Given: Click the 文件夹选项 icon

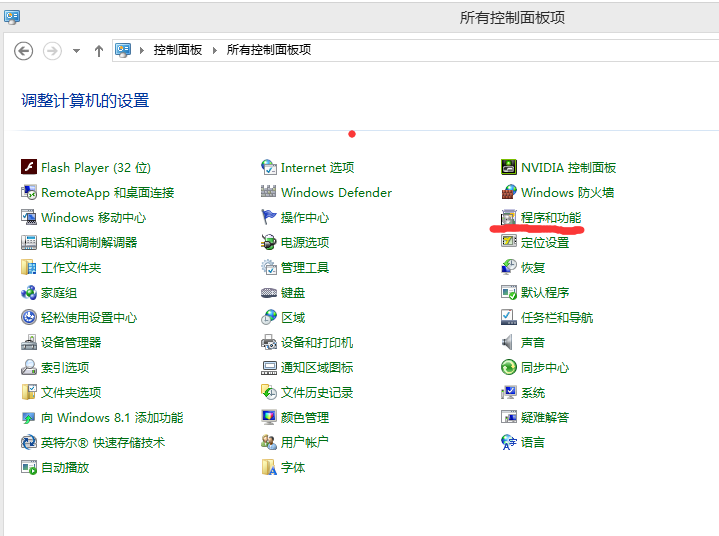Looking at the screenshot, I should [x=29, y=392].
